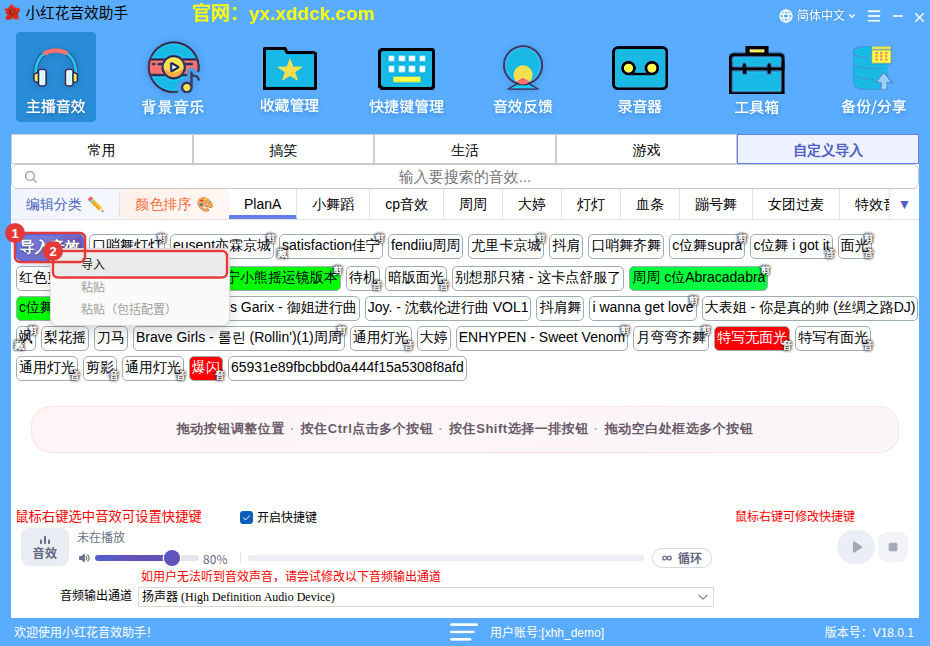Click the 导入音效 button
Image resolution: width=930 pixels, height=646 pixels.
(x=50, y=246)
